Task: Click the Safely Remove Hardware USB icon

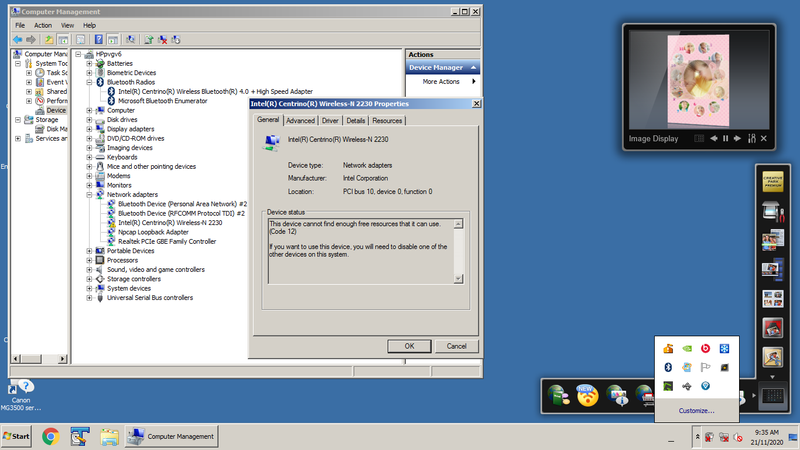Action: pyautogui.click(x=686, y=386)
